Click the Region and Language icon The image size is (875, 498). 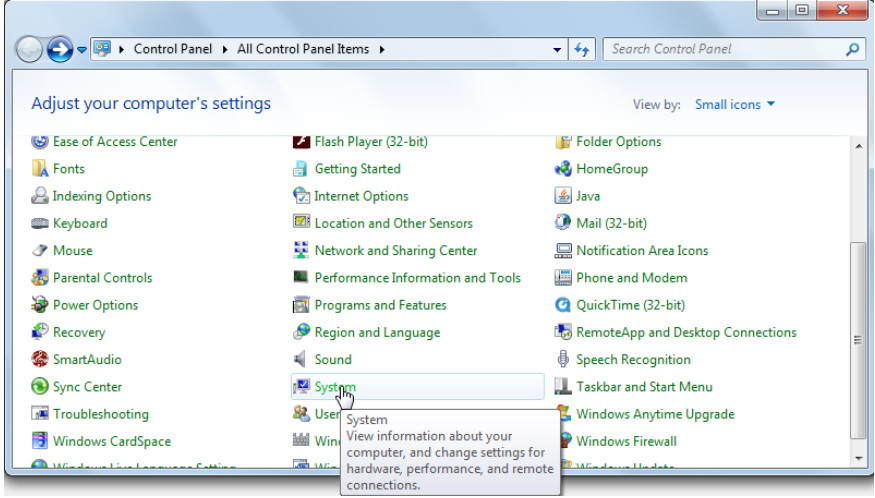pos(301,332)
